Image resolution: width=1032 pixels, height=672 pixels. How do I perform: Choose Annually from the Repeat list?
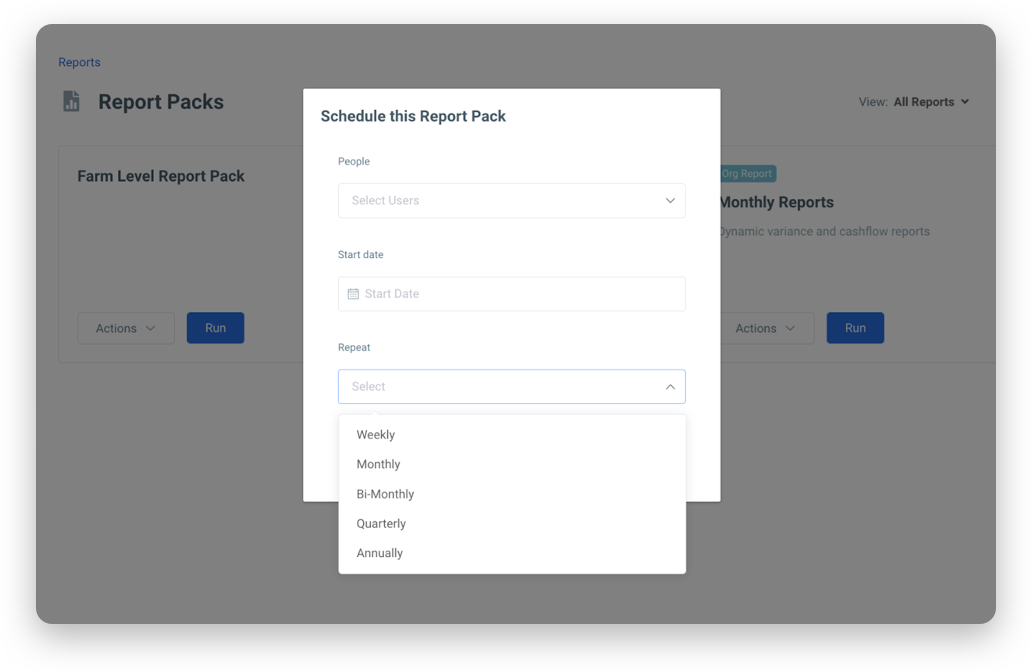pyautogui.click(x=511, y=553)
